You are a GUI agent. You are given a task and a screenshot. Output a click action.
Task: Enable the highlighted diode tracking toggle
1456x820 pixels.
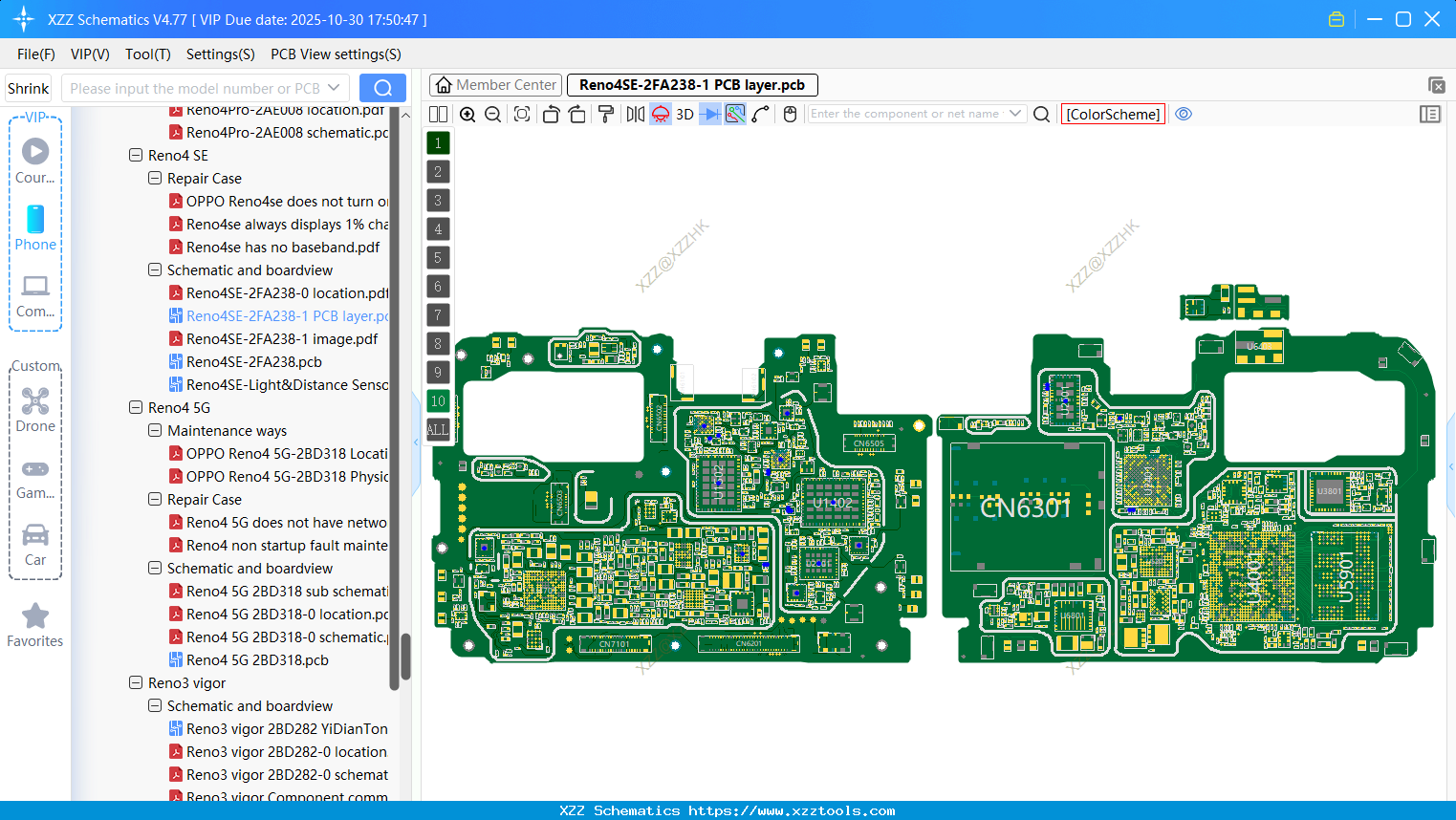[709, 114]
